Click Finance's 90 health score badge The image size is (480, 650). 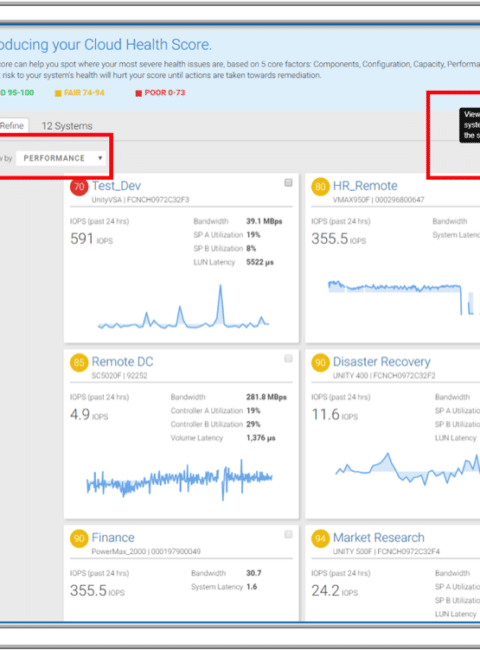point(79,538)
